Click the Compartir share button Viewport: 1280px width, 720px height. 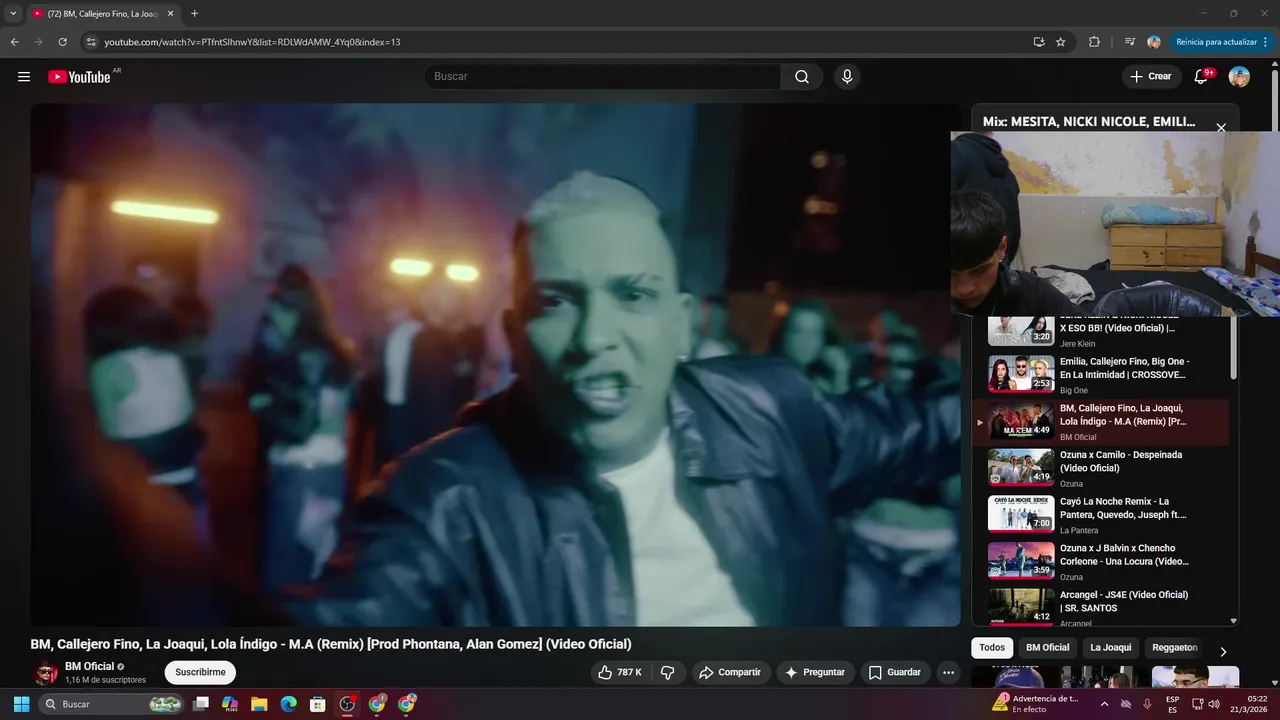(730, 672)
